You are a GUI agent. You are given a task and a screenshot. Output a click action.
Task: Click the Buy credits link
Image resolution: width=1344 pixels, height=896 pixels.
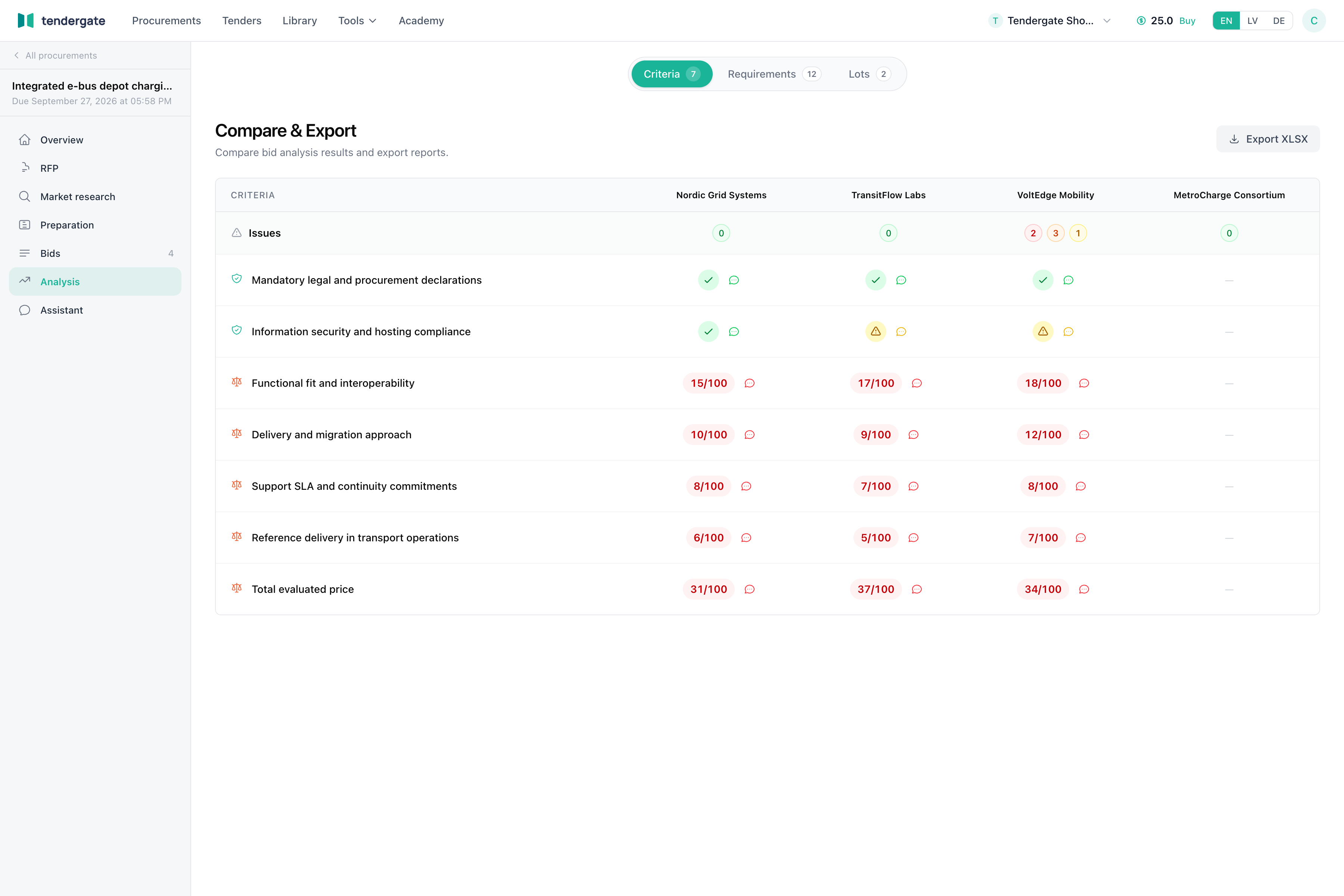point(1188,21)
